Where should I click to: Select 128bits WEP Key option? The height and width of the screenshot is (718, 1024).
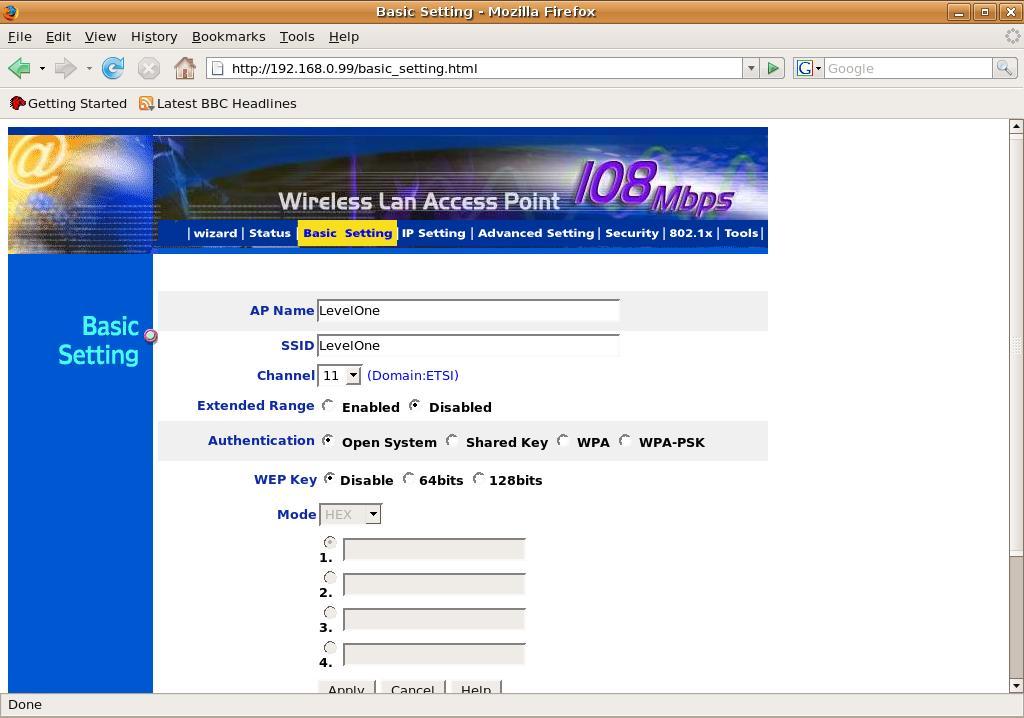(479, 479)
